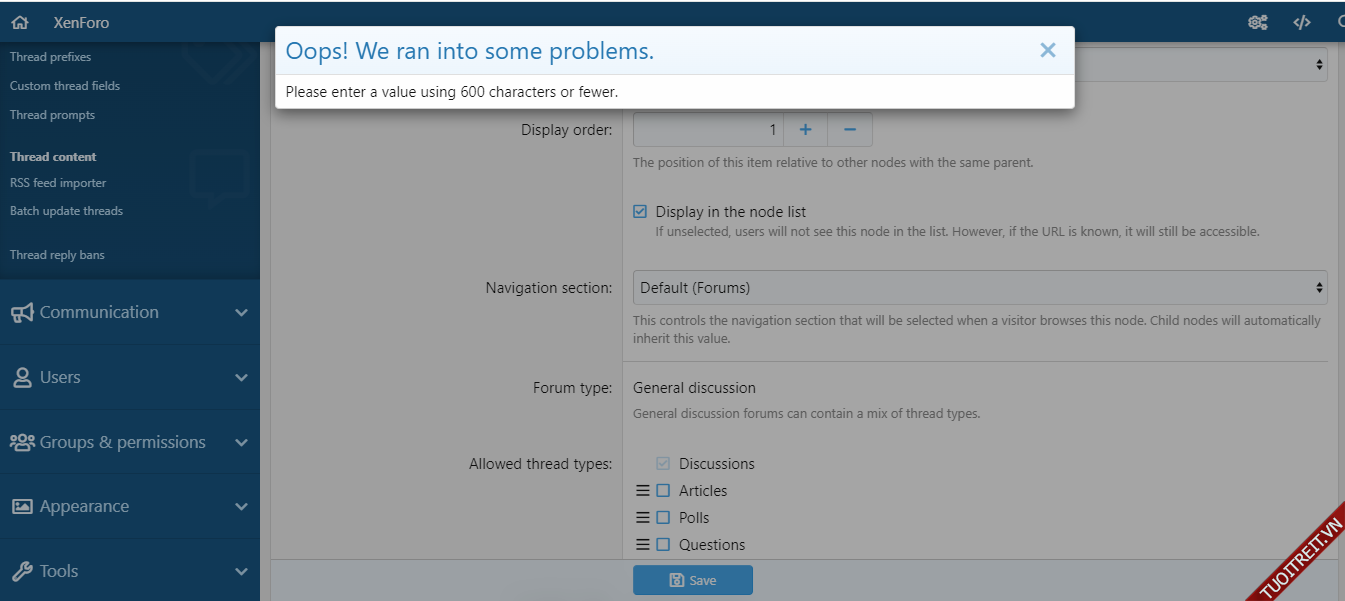Screen dimensions: 1345x601
Task: Click the handle icon beside Questions
Action: 643,545
